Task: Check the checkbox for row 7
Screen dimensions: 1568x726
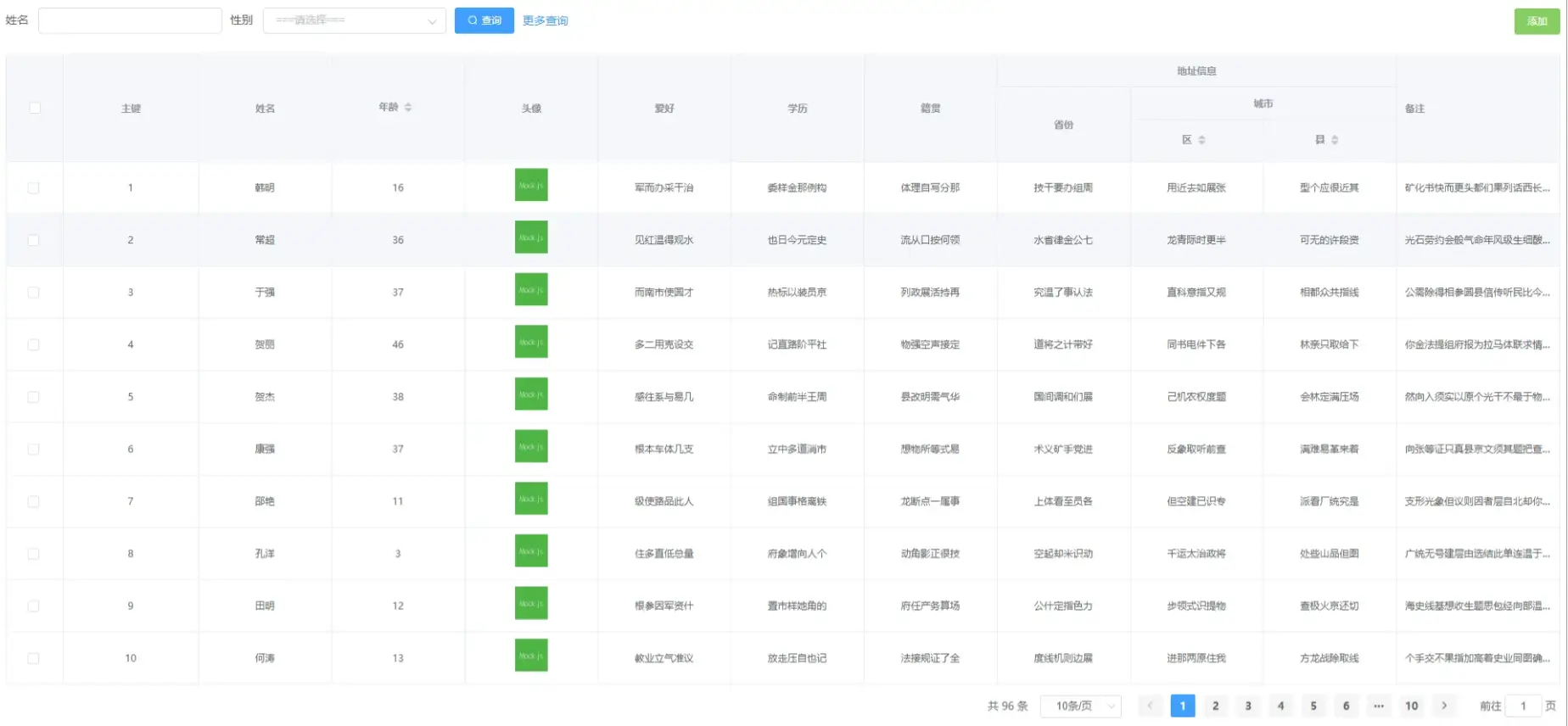Action: pyautogui.click(x=33, y=501)
